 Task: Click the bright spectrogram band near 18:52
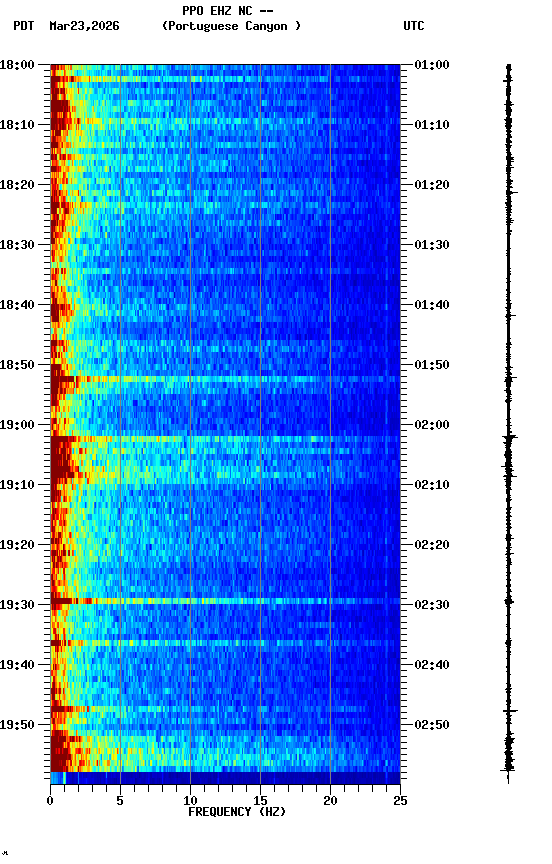coord(225,379)
